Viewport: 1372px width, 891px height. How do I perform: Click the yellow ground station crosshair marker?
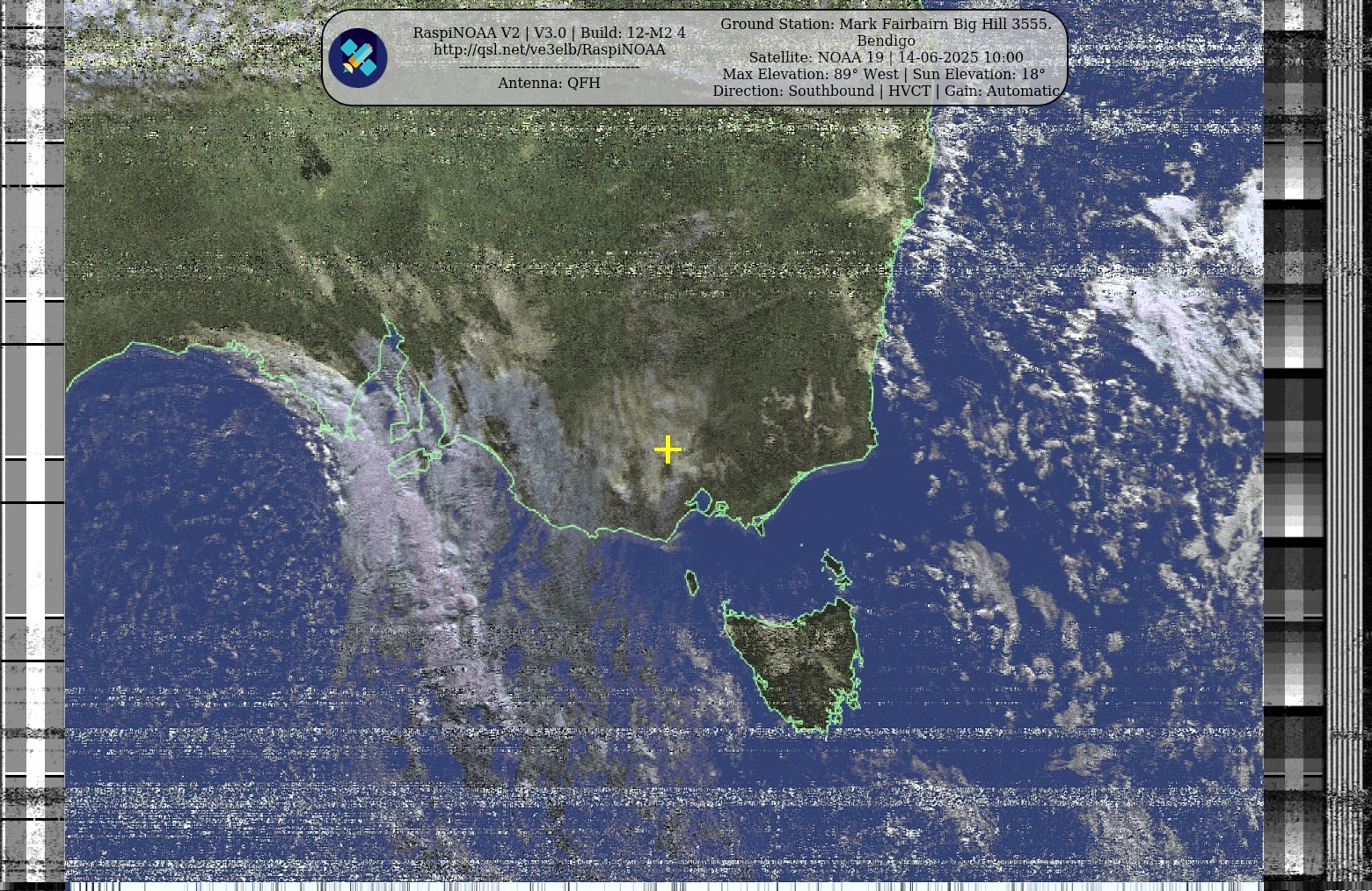668,449
